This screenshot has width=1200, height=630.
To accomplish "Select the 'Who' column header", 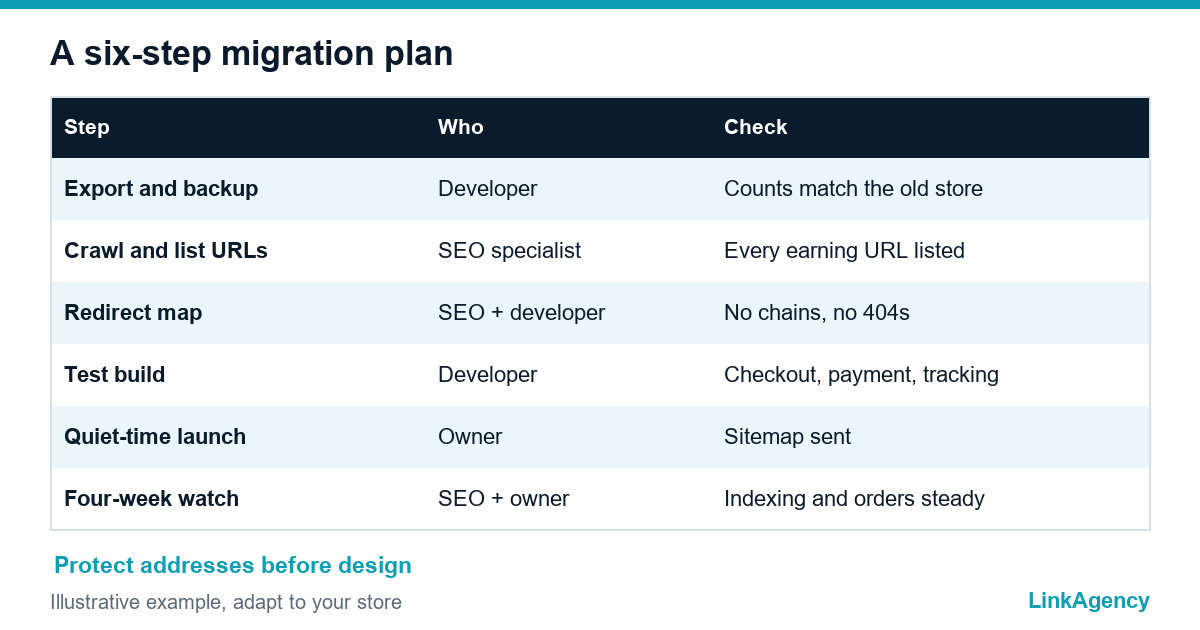I will pos(461,127).
